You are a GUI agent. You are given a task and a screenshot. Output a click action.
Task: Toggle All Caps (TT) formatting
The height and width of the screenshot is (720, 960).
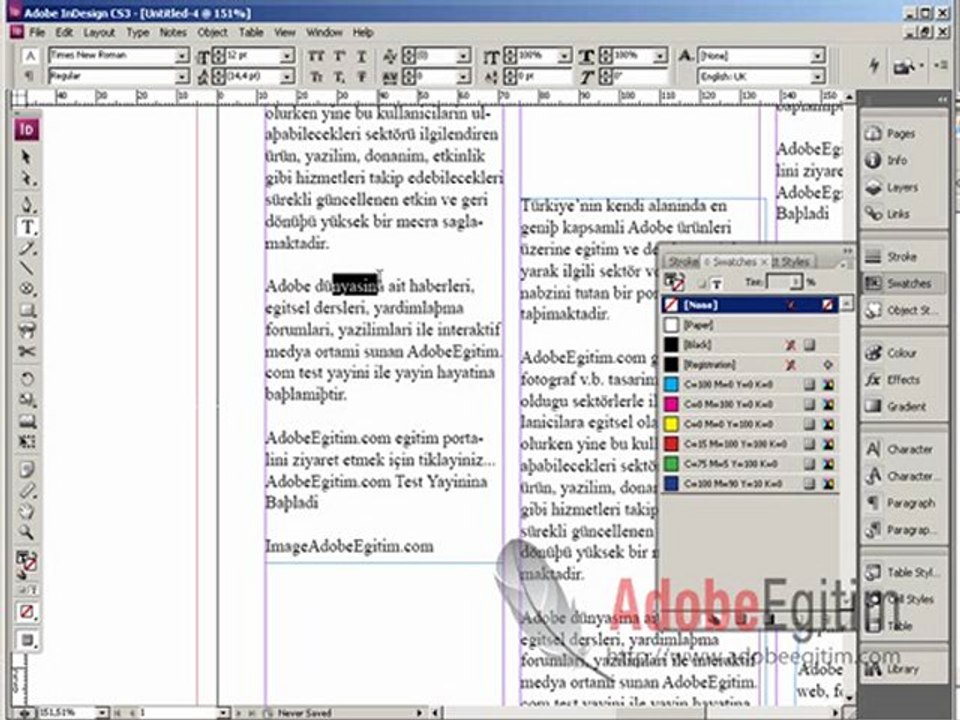(316, 56)
